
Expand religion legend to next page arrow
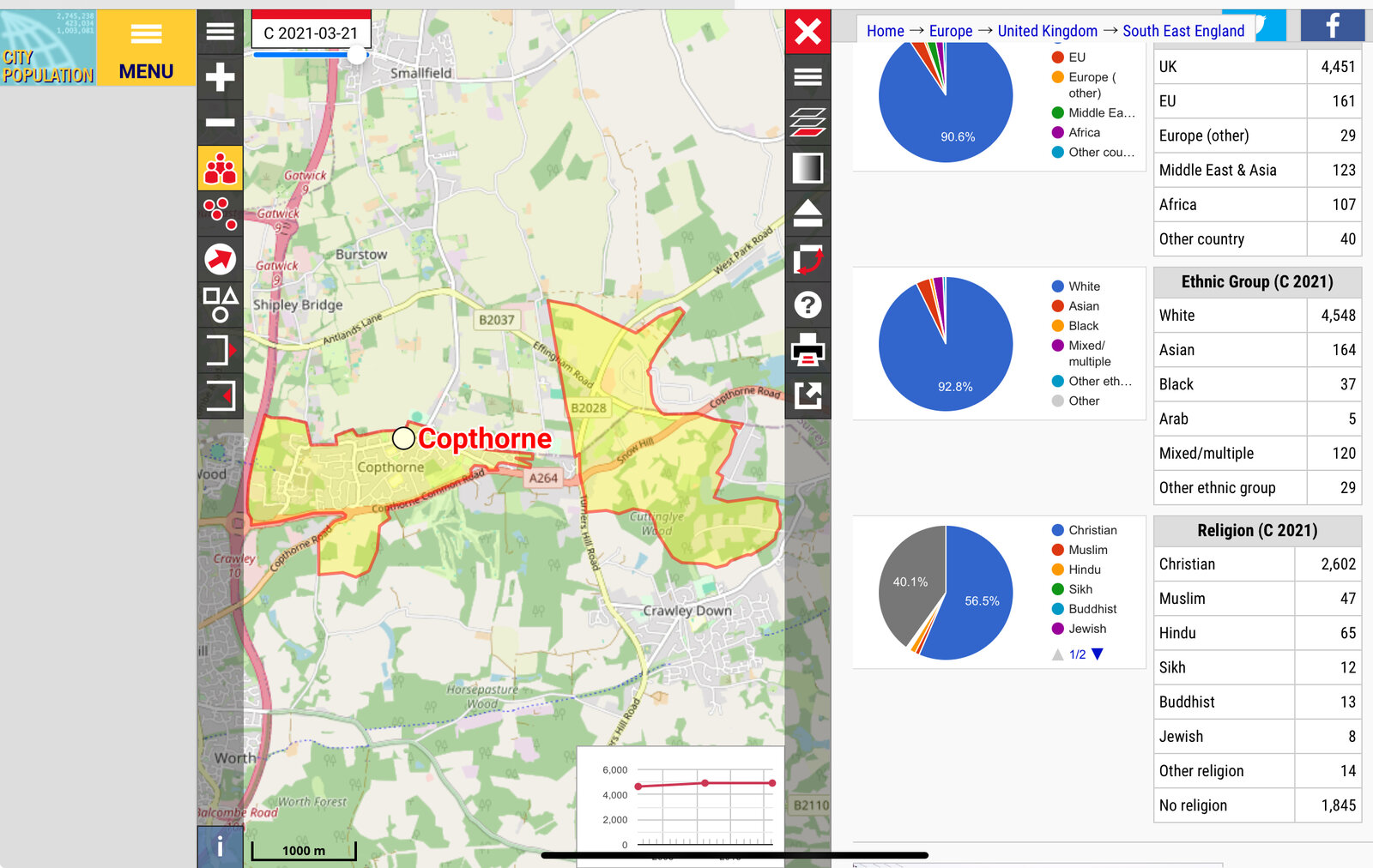[1098, 654]
